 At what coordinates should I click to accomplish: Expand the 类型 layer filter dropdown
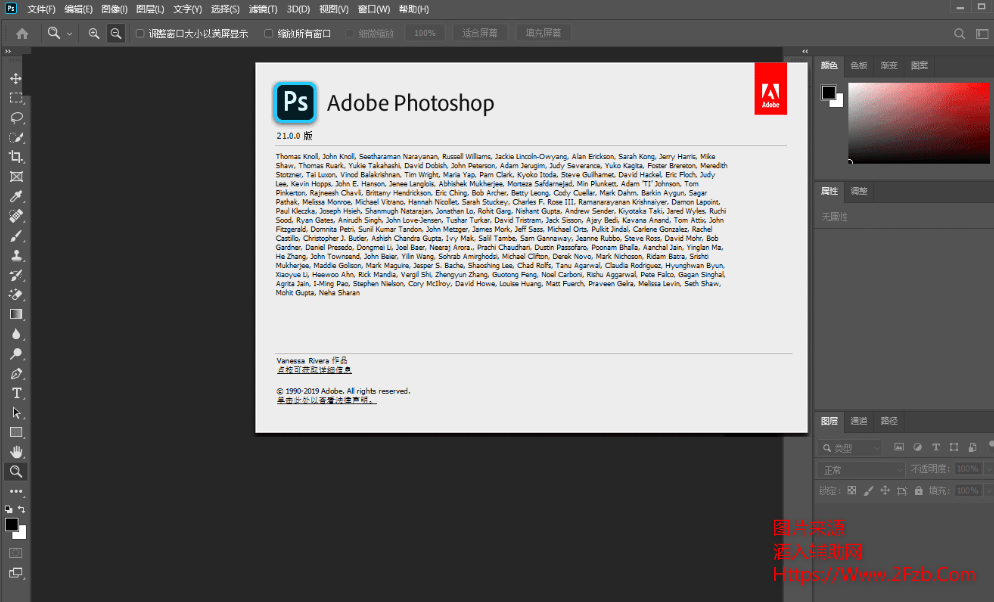click(x=851, y=447)
